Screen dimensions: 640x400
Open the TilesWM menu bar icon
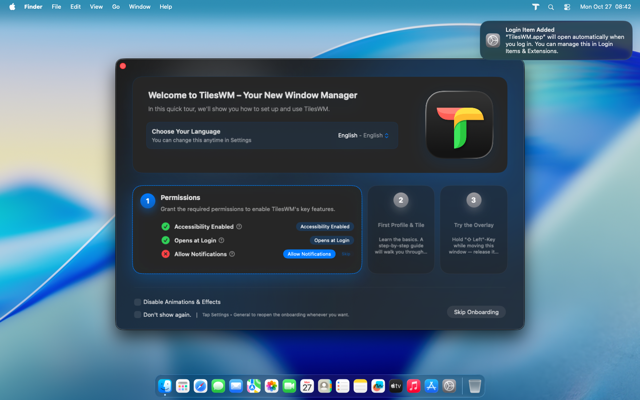point(536,7)
